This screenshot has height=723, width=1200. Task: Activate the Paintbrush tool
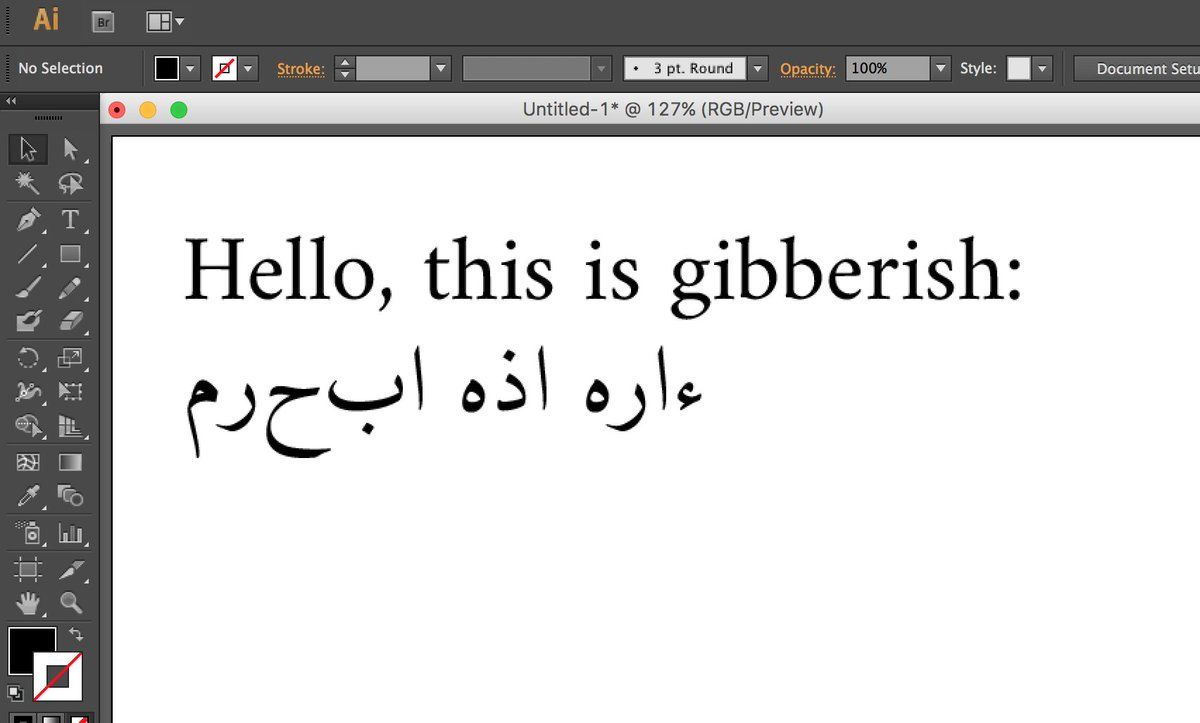coord(28,289)
